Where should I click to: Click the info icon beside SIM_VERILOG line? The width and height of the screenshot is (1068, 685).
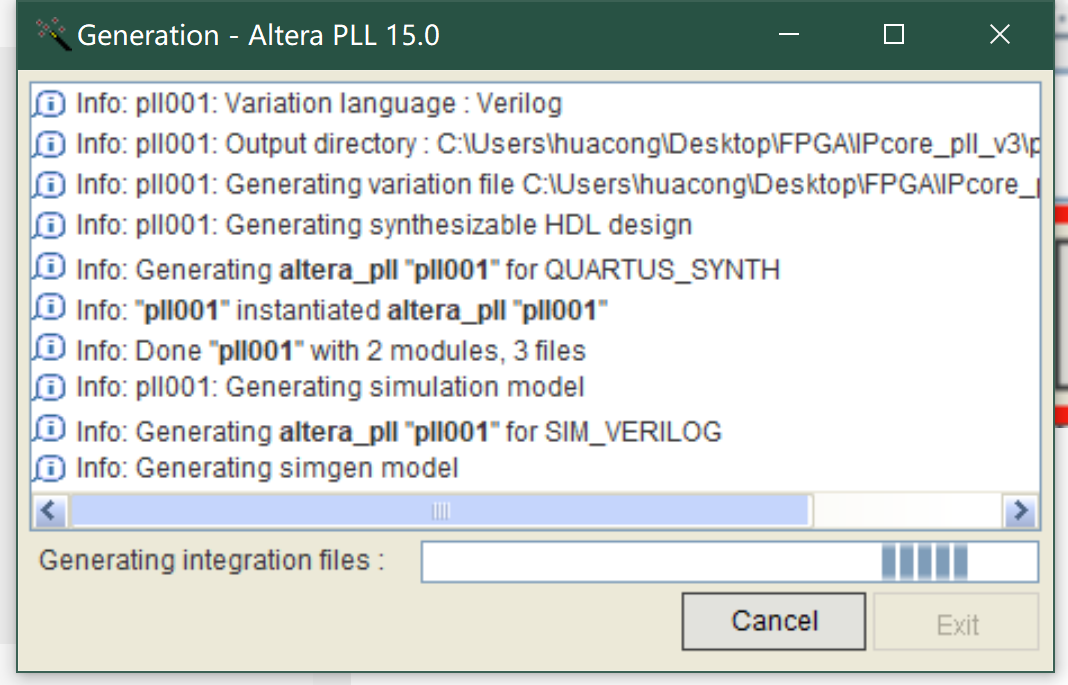50,430
